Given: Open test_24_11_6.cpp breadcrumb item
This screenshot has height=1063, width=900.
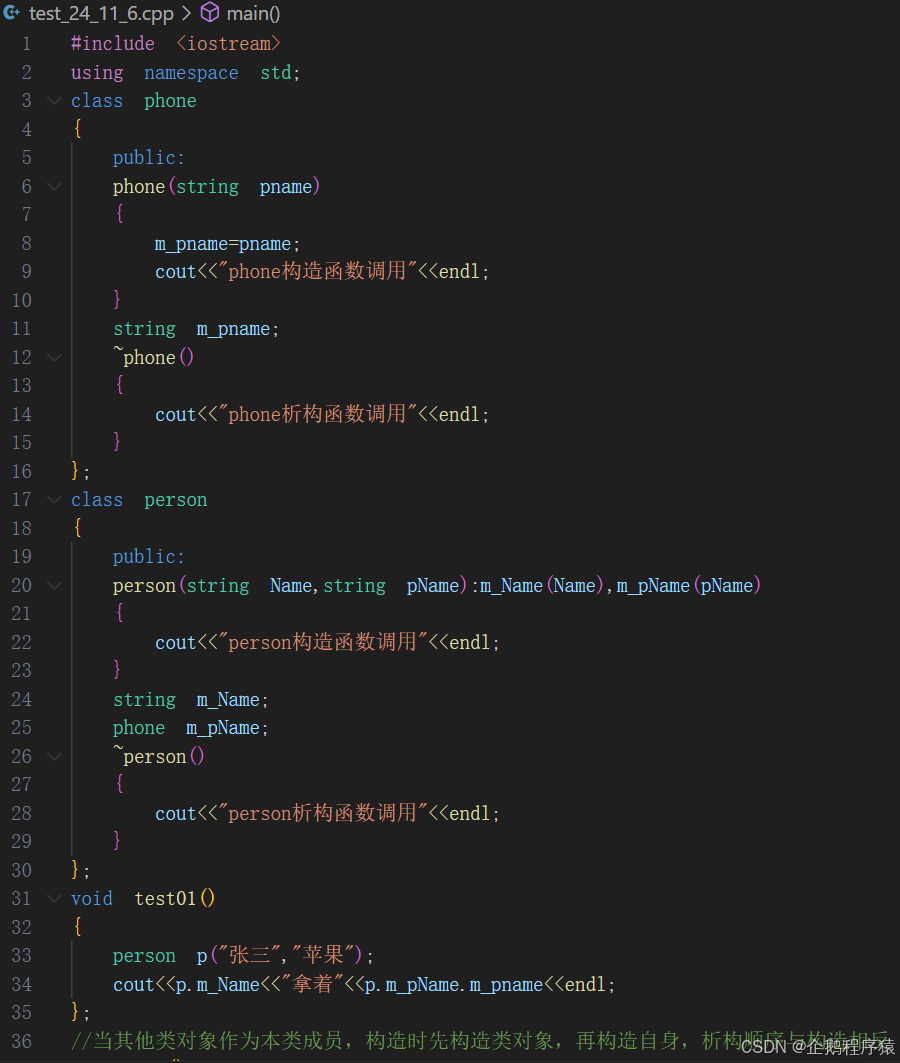Looking at the screenshot, I should [101, 14].
